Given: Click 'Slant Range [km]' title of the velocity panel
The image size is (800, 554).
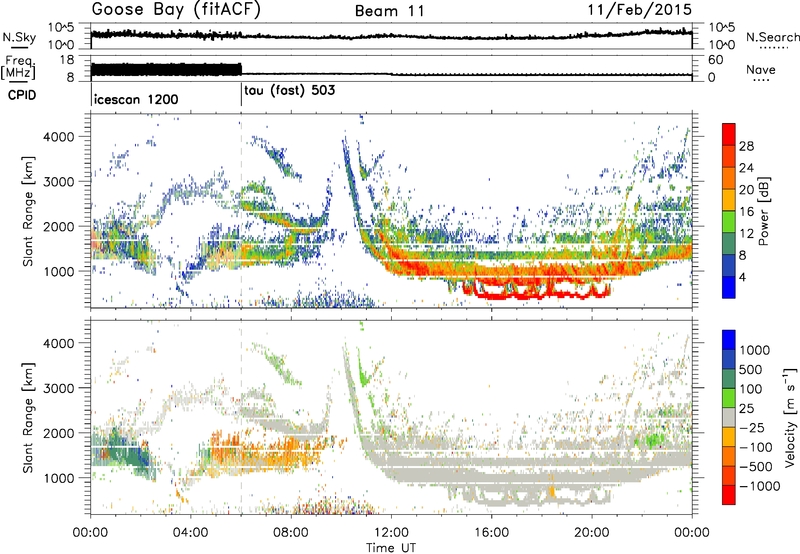Looking at the screenshot, I should 28,417.
